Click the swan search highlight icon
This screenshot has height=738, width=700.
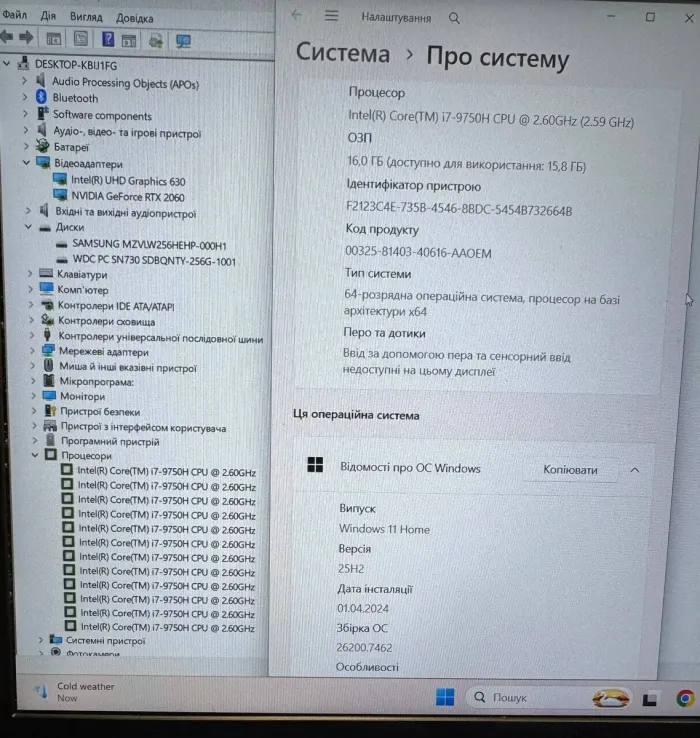611,698
